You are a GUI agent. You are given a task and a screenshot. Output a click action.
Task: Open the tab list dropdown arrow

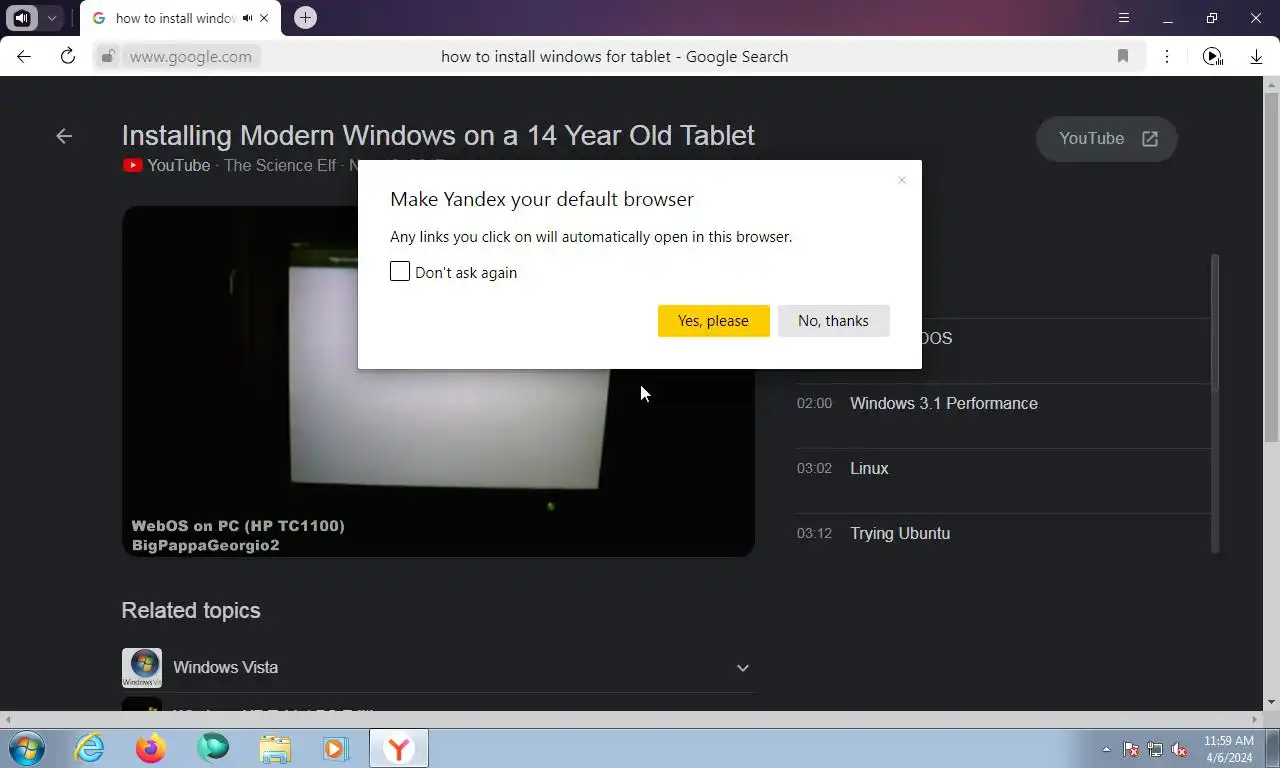tap(51, 18)
